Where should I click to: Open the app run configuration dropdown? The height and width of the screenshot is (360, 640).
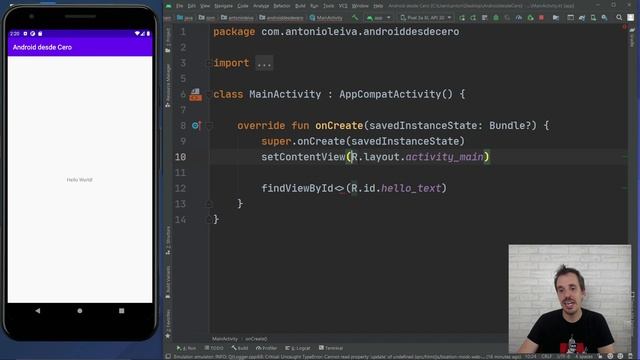point(379,18)
